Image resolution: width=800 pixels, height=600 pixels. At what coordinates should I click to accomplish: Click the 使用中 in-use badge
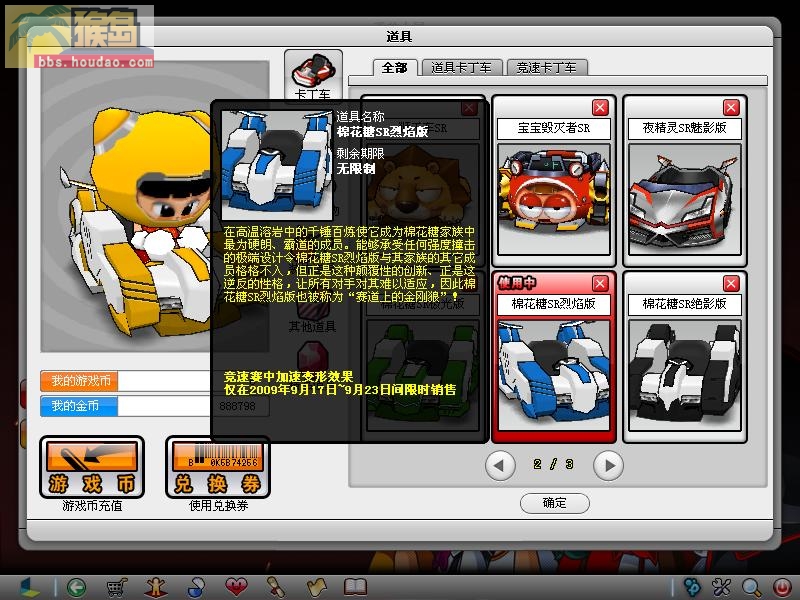517,283
